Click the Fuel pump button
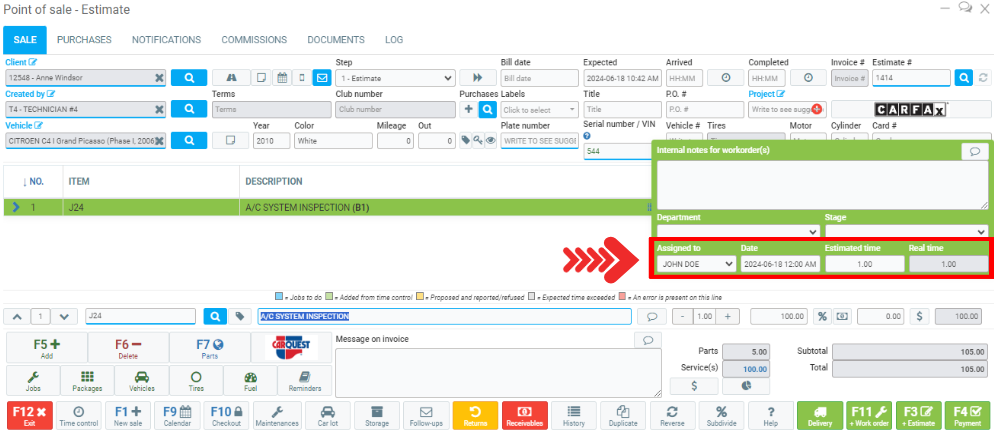994x432 pixels. pyautogui.click(x=250, y=380)
